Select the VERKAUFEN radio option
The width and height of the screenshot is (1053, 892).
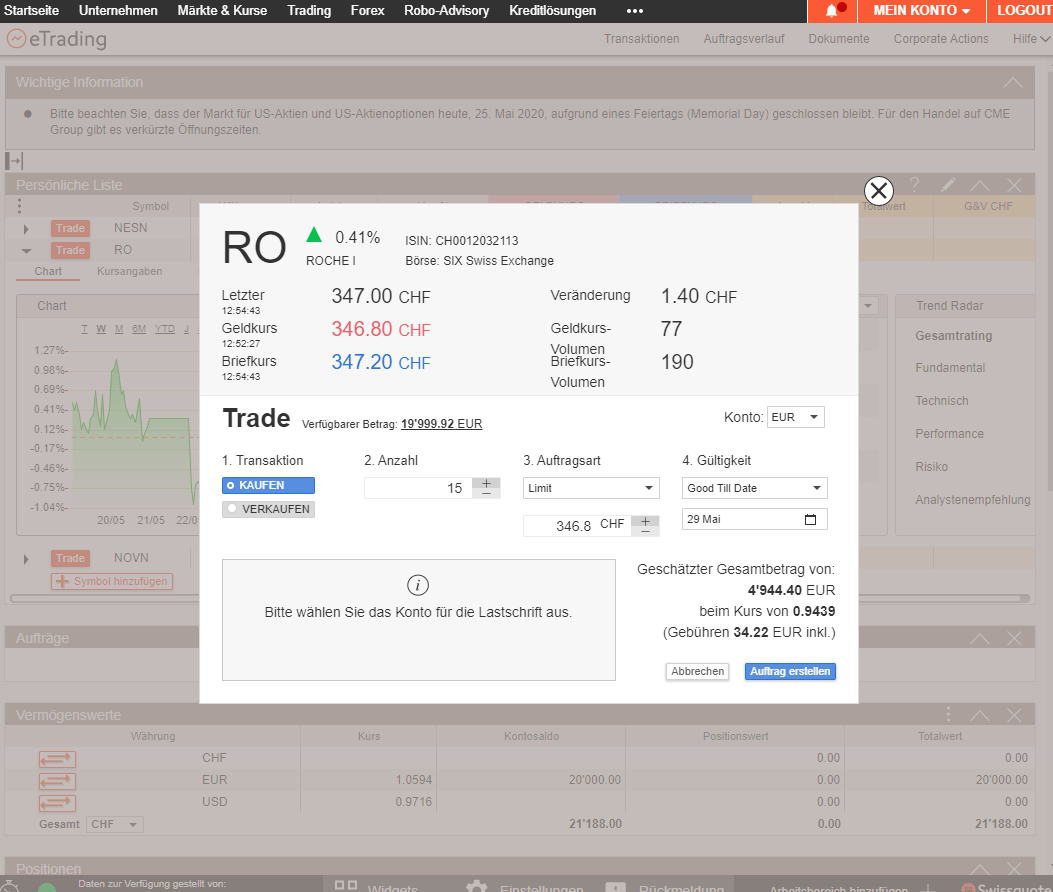(x=268, y=509)
